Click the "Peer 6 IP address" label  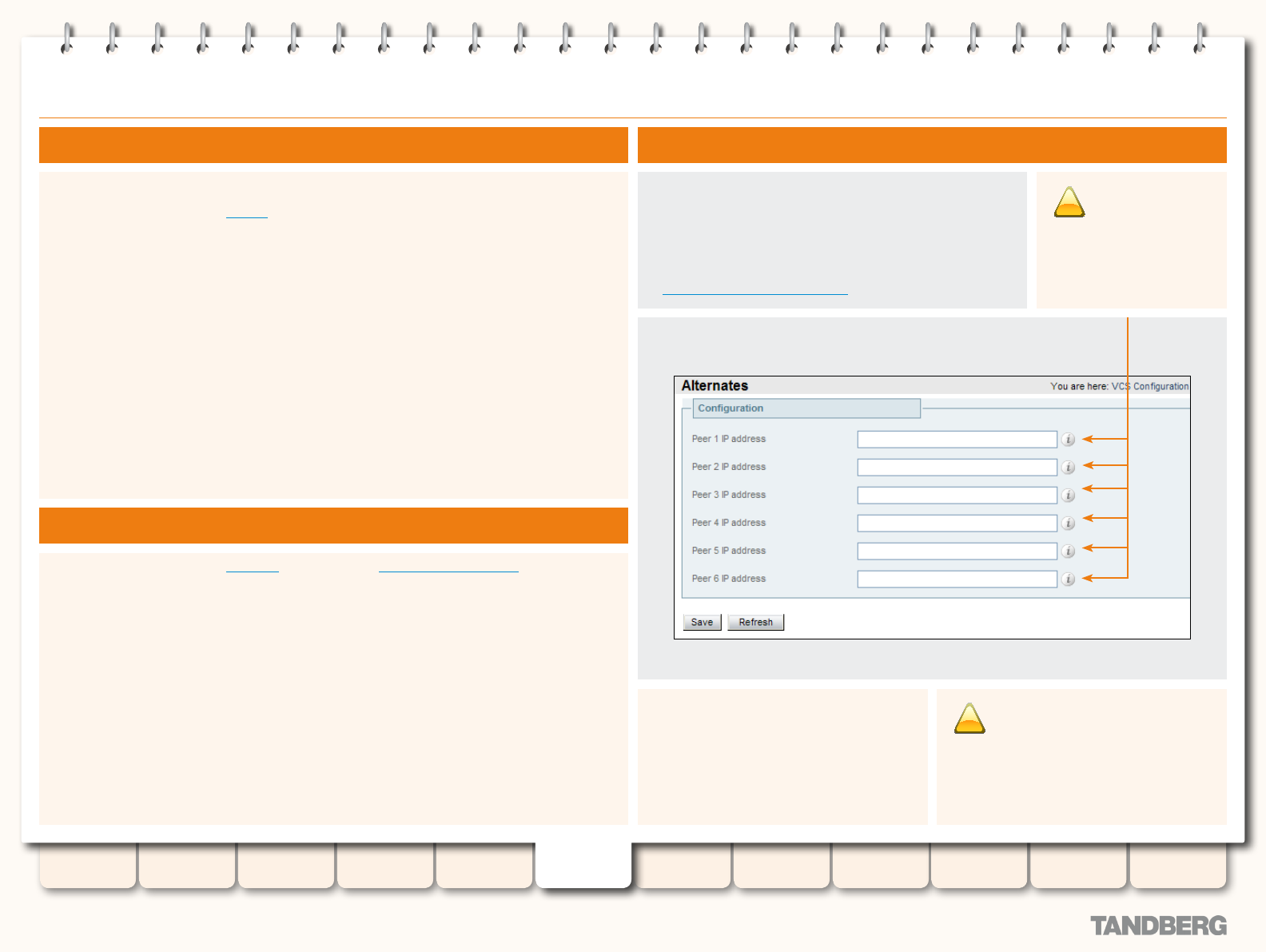point(728,579)
